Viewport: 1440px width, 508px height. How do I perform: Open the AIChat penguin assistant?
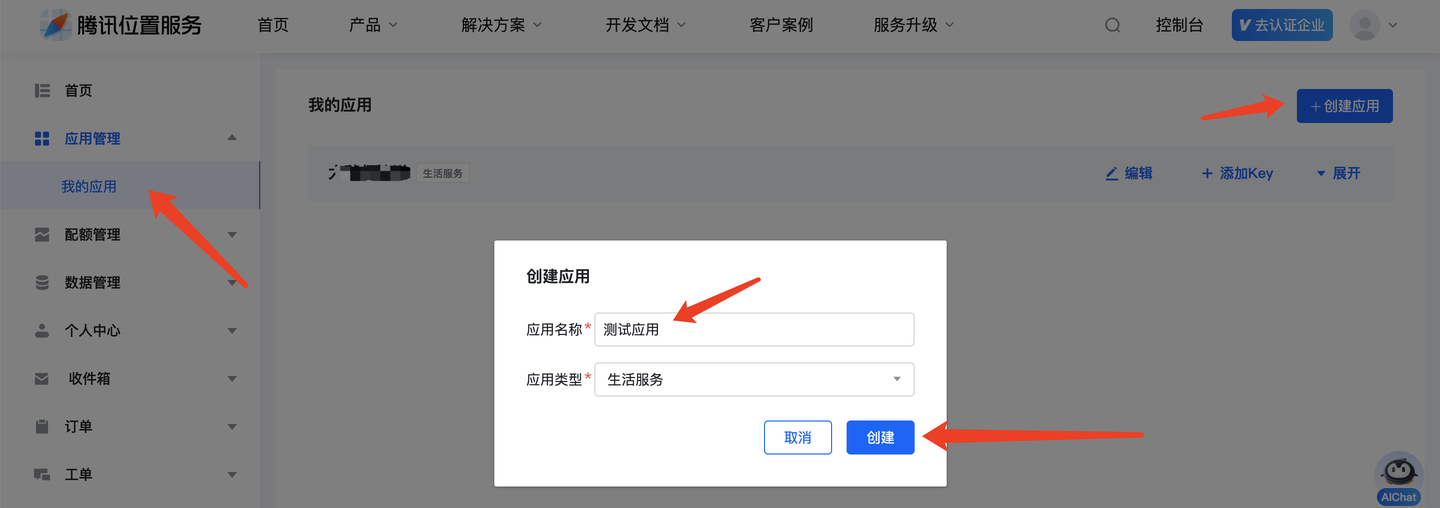1398,478
